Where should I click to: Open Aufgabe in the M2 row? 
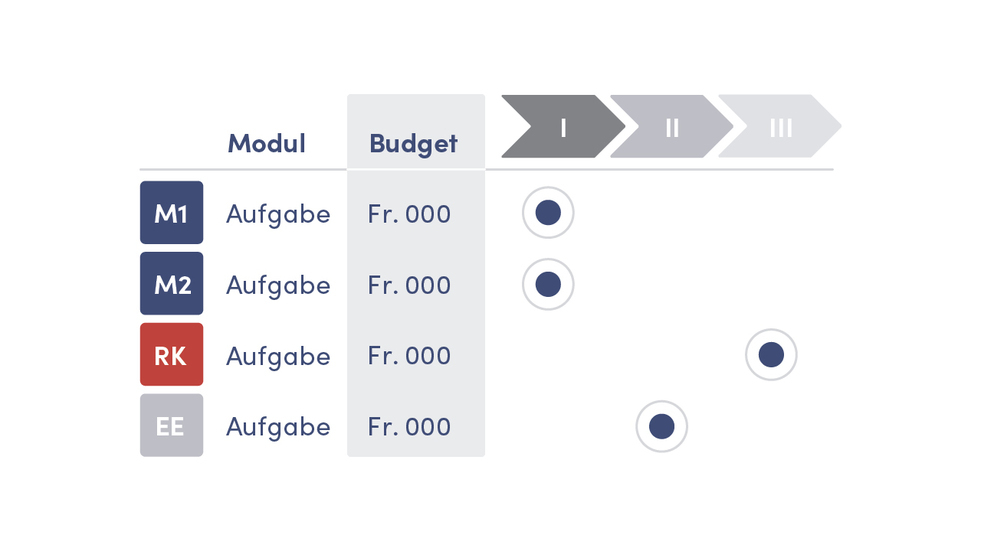(278, 285)
